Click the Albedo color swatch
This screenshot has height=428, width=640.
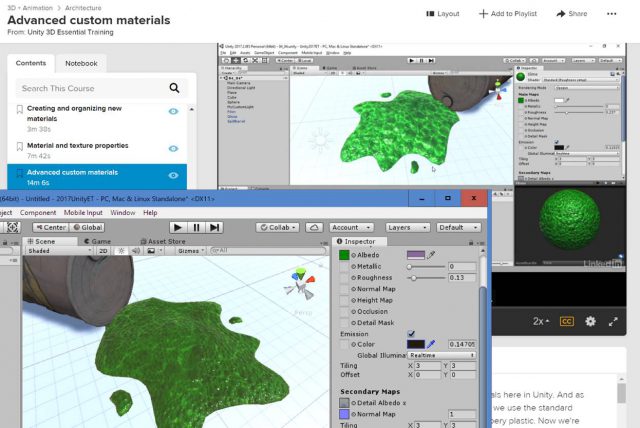tap(416, 255)
